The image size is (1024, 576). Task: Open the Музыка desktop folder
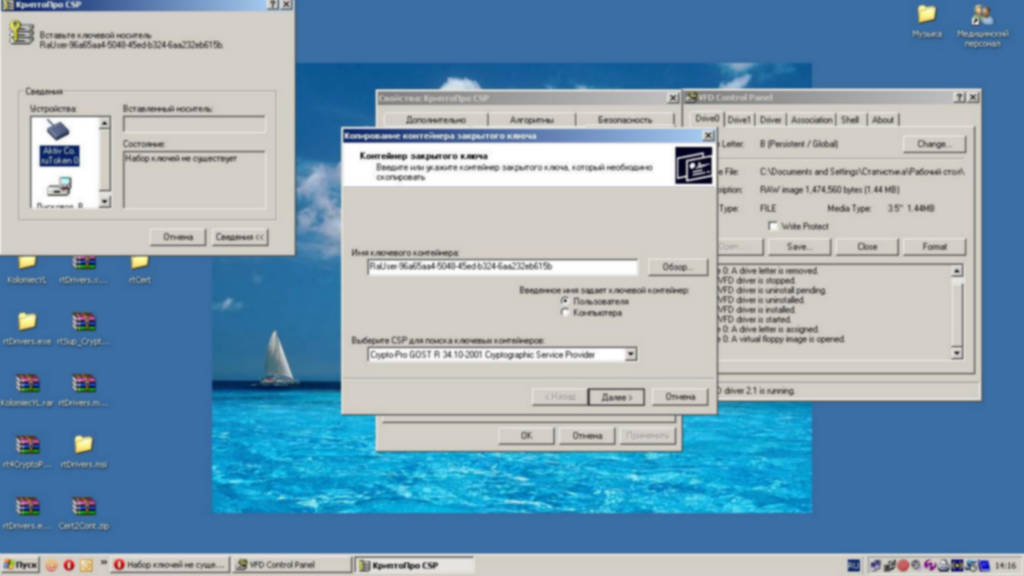(x=926, y=16)
